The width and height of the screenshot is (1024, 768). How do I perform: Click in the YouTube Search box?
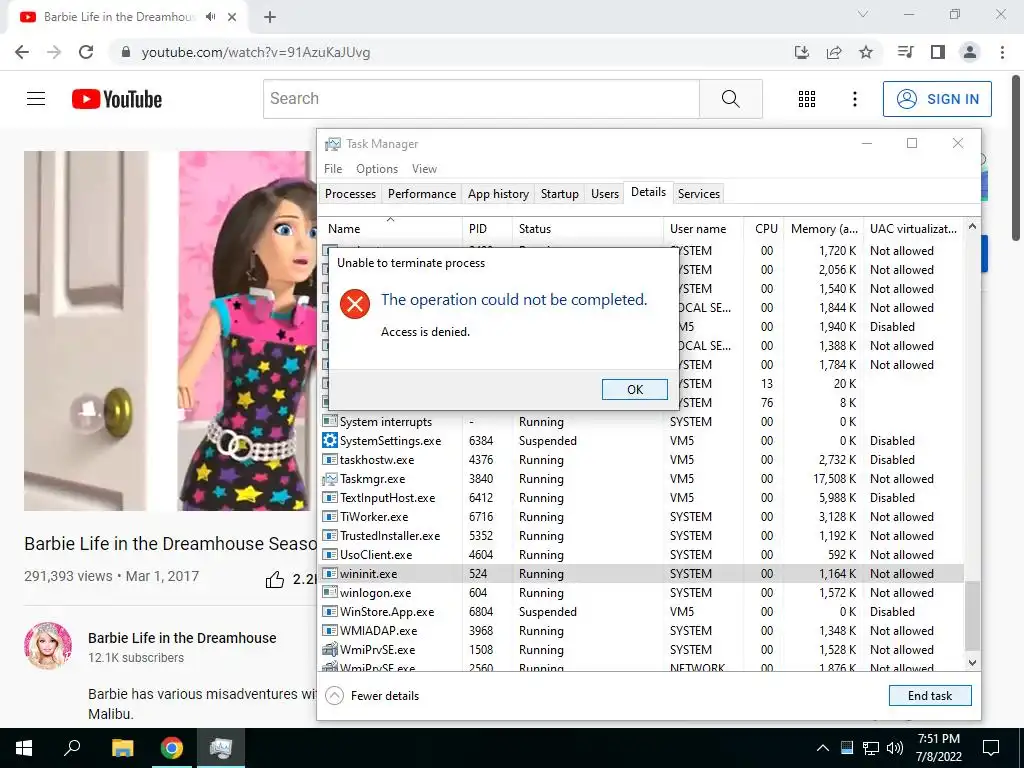[x=481, y=99]
